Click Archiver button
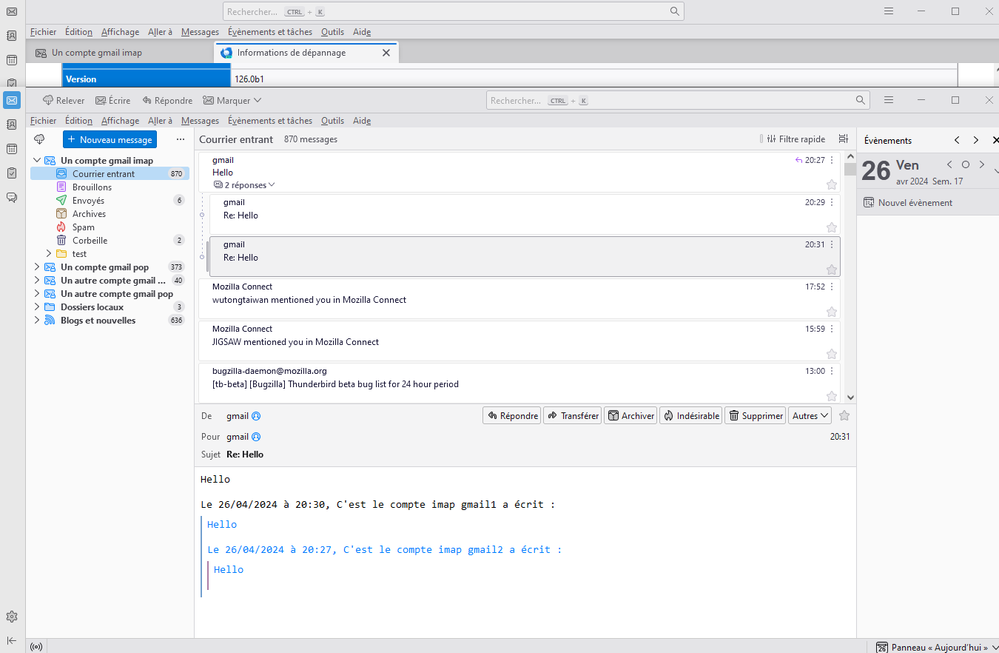This screenshot has height=653, width=999. pyautogui.click(x=631, y=416)
